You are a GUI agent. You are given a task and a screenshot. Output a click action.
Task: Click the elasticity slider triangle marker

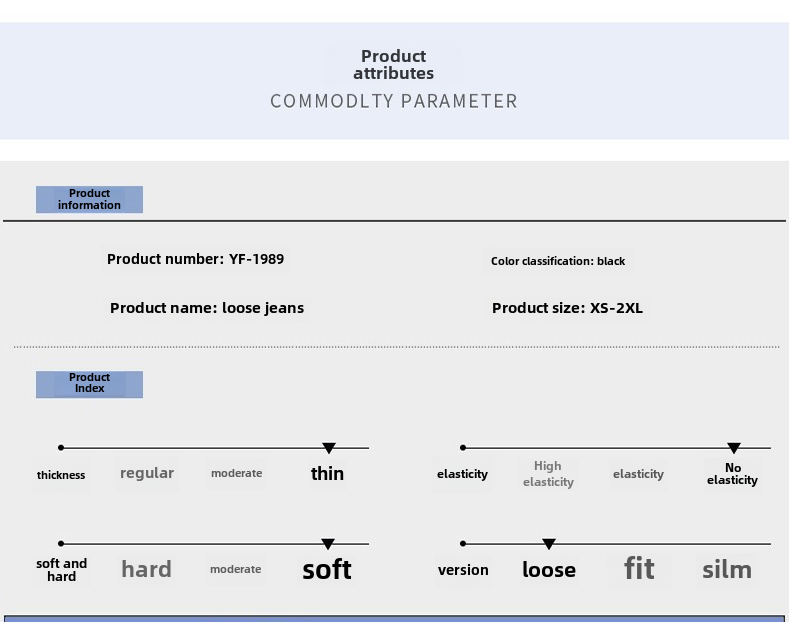(x=734, y=448)
